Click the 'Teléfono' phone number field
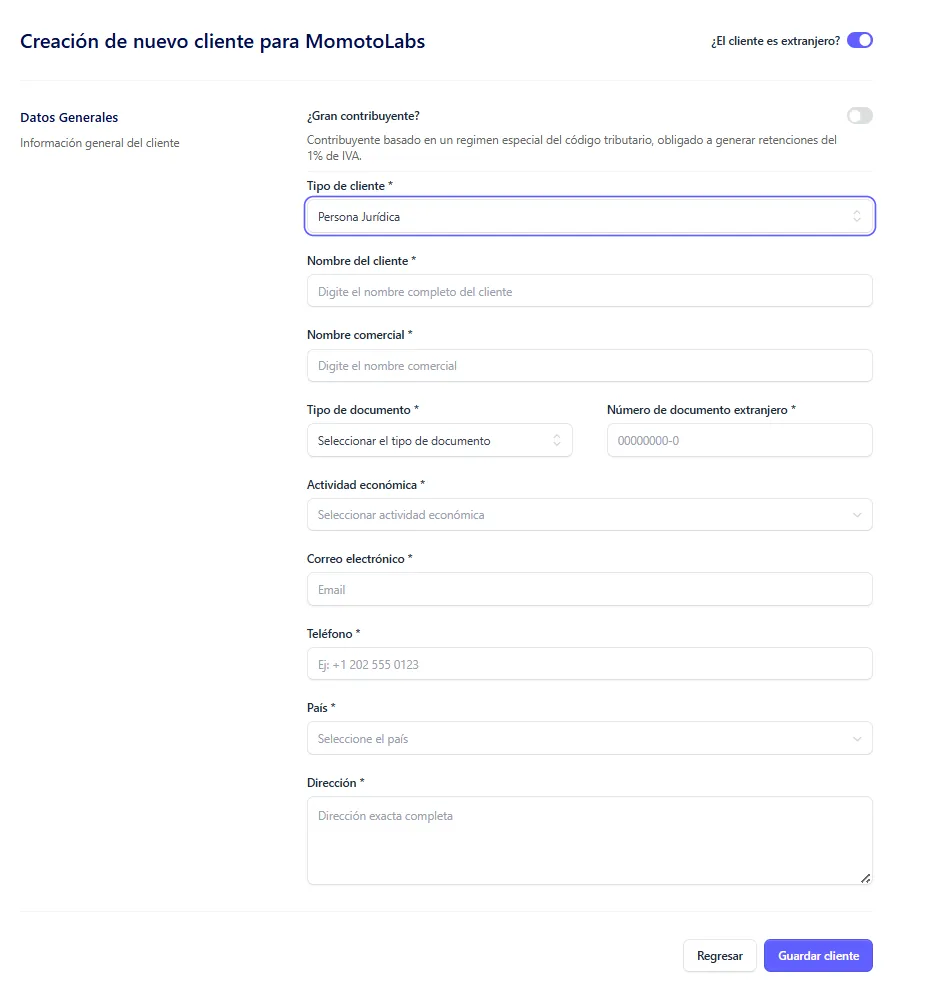 click(x=589, y=663)
